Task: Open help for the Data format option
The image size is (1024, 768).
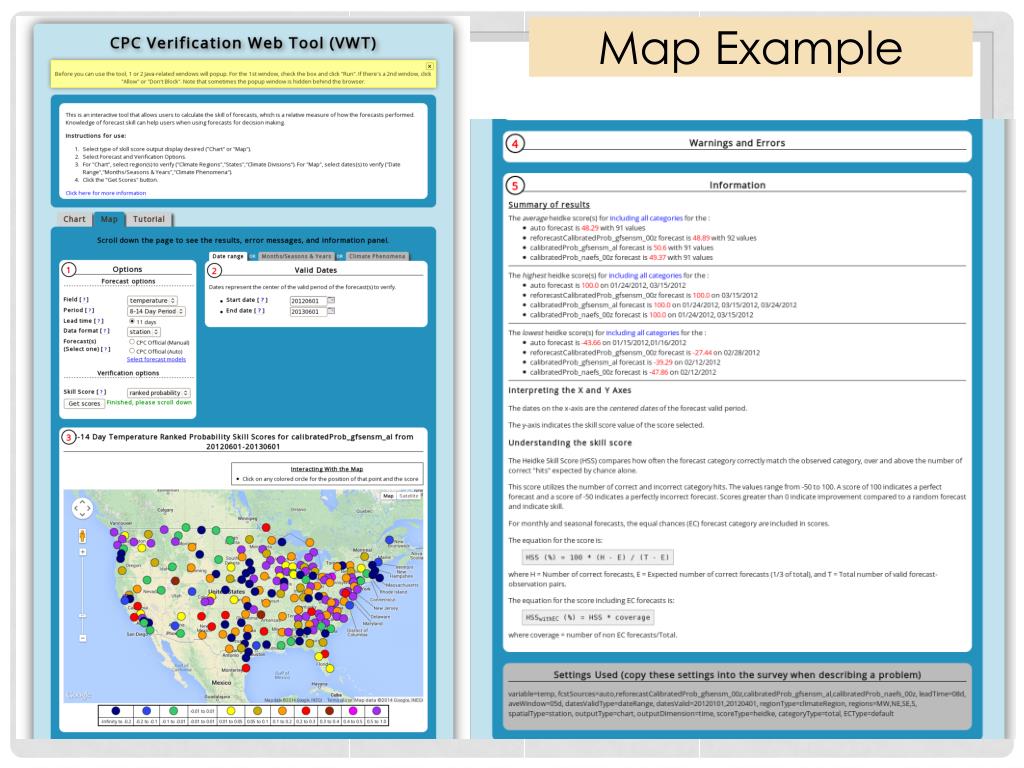Action: pyautogui.click(x=104, y=330)
